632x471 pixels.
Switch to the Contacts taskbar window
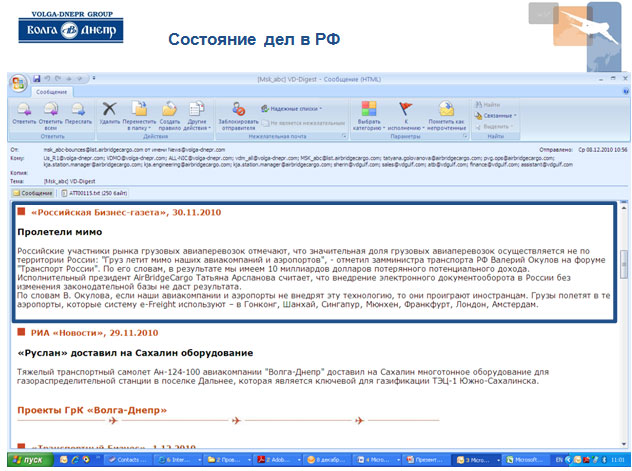(129, 460)
